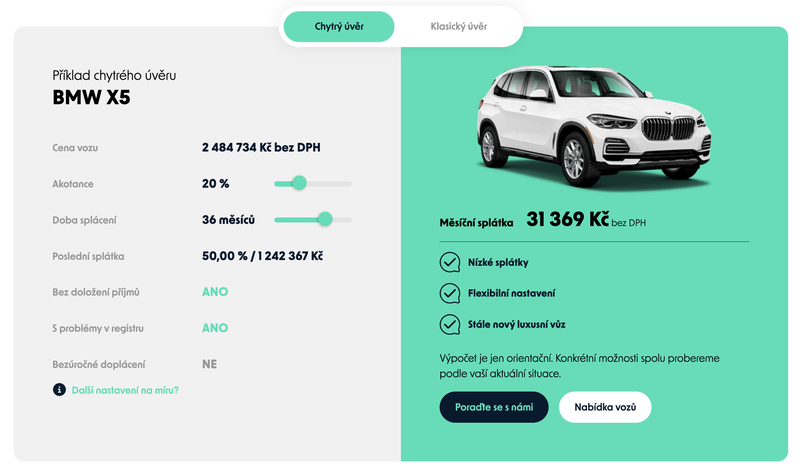Image resolution: width=800 pixels, height=470 pixels.
Task: Click checkmark icon by Stále nový luxusní vůz
Action: 449,325
